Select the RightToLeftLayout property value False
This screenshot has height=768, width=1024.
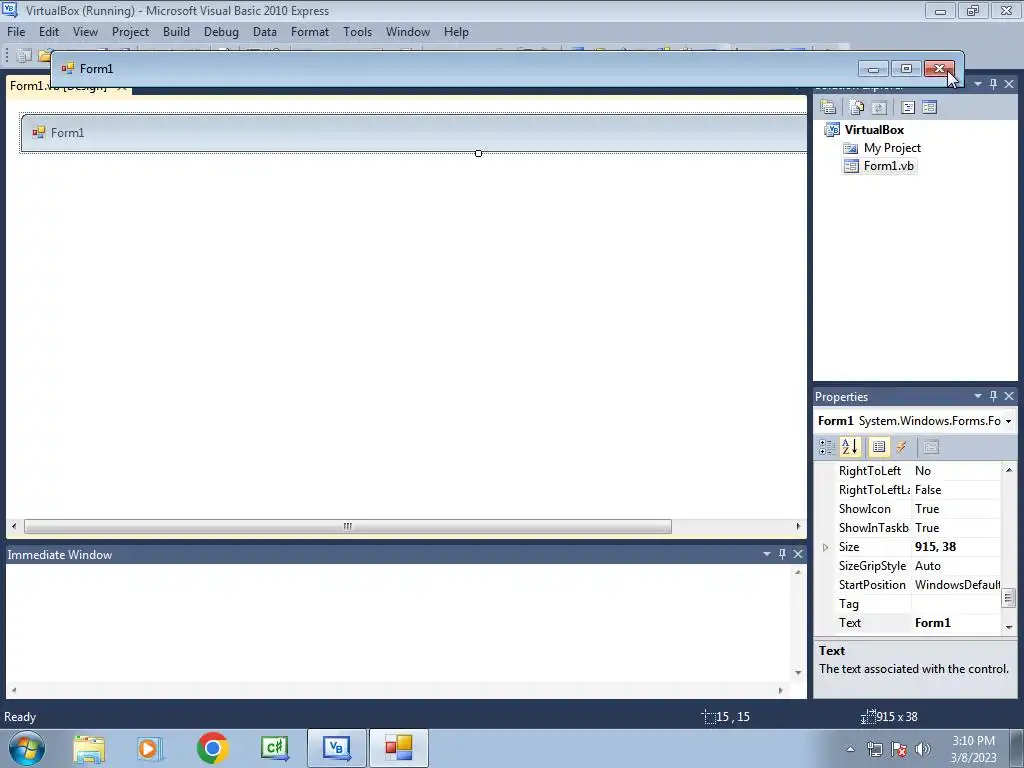point(928,490)
